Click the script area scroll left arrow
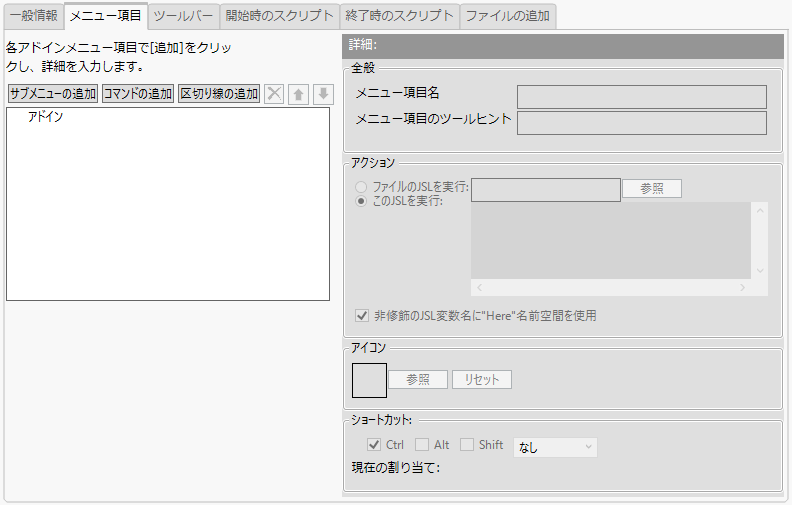Viewport: 792px width, 505px height. tap(479, 287)
